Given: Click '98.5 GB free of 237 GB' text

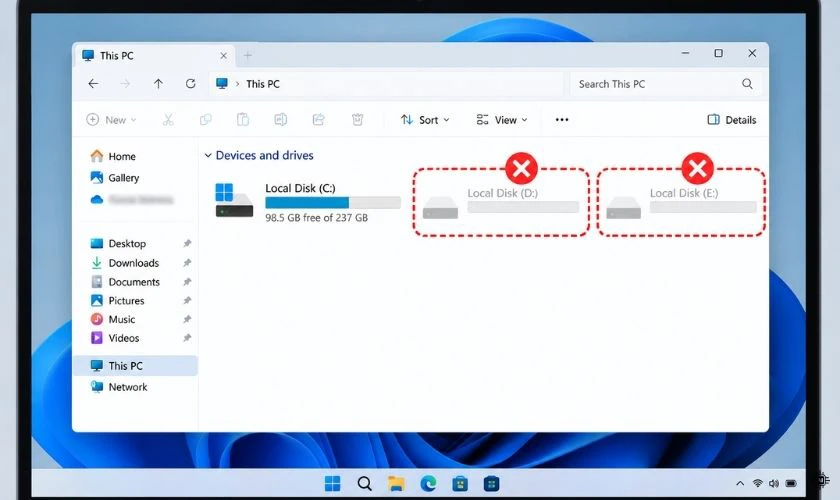Looking at the screenshot, I should coord(317,218).
